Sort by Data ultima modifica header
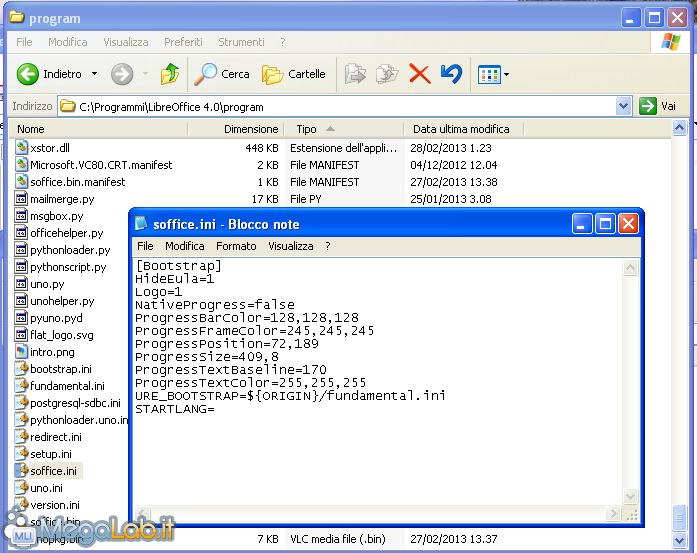The height and width of the screenshot is (553, 697). pyautogui.click(x=464, y=129)
